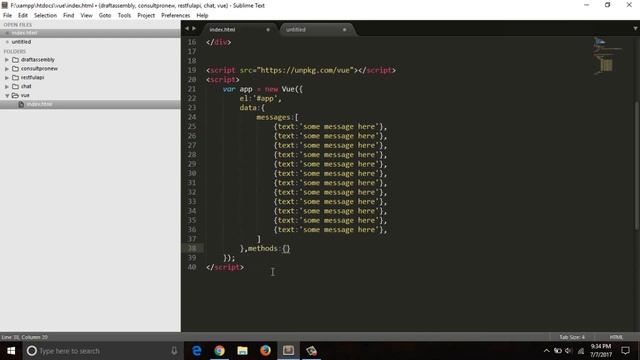
Task: Change Tab Size setting in status bar
Action: pos(572,337)
